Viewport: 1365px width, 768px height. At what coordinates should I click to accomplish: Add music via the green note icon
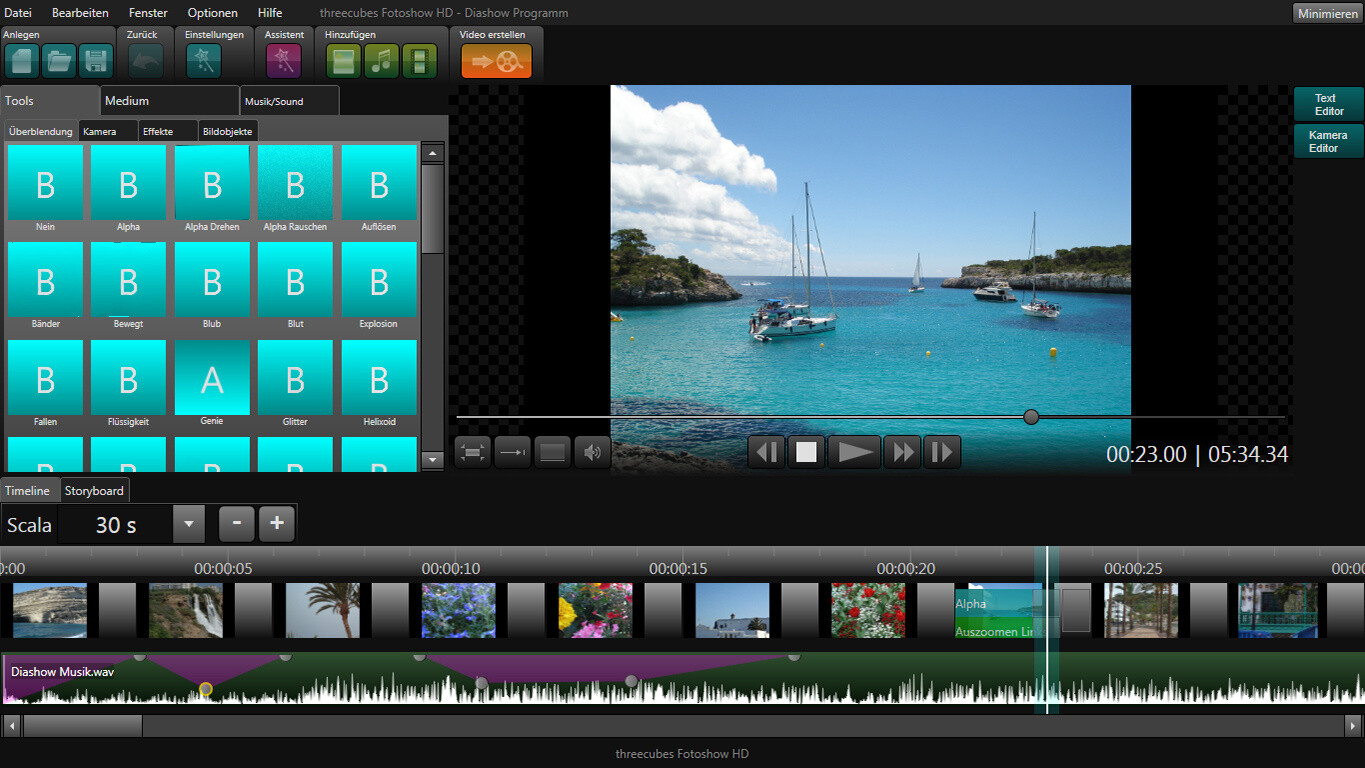[381, 60]
